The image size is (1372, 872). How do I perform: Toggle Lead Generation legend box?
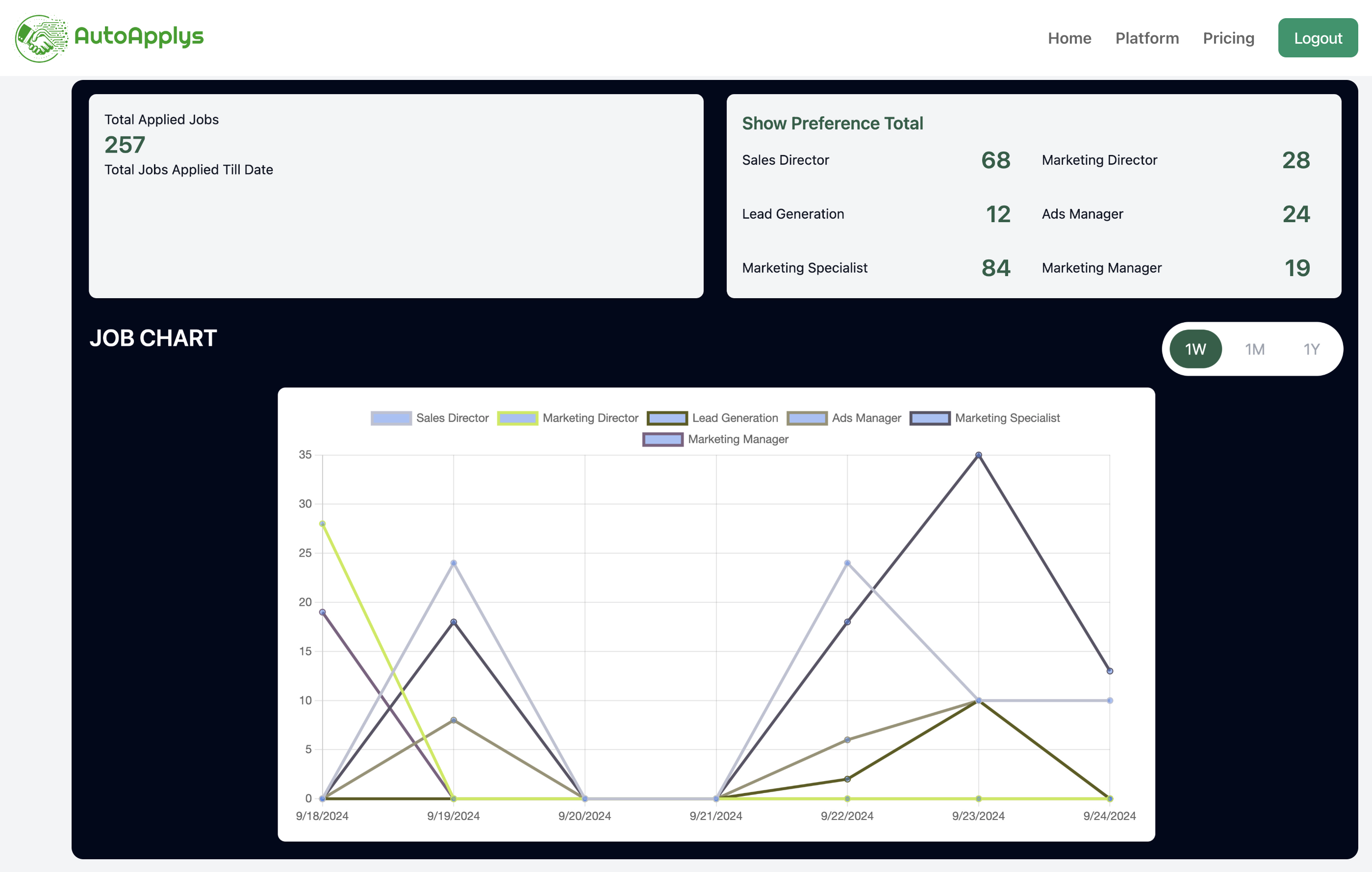pos(667,418)
